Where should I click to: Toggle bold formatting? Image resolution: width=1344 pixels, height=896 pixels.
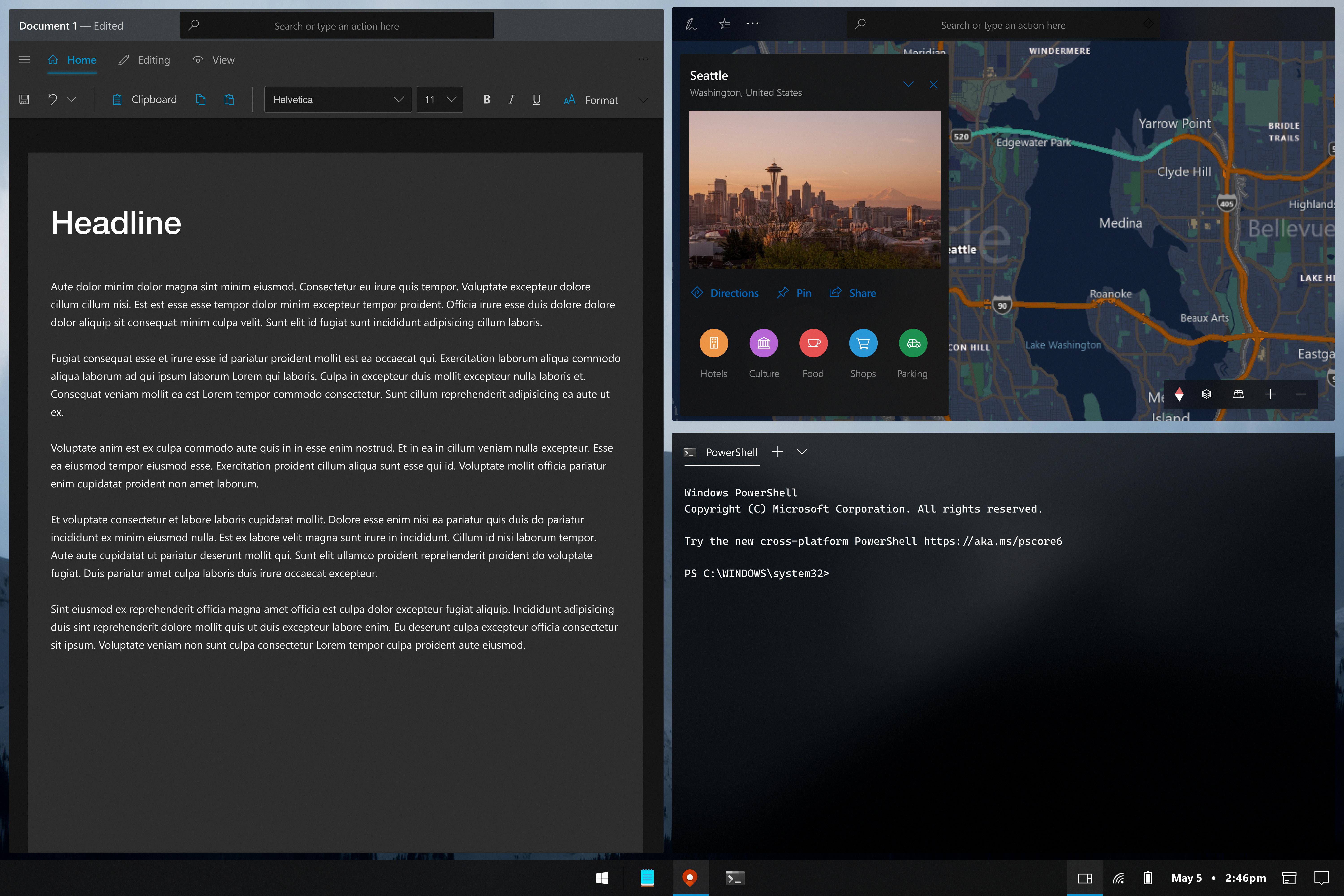pos(486,99)
